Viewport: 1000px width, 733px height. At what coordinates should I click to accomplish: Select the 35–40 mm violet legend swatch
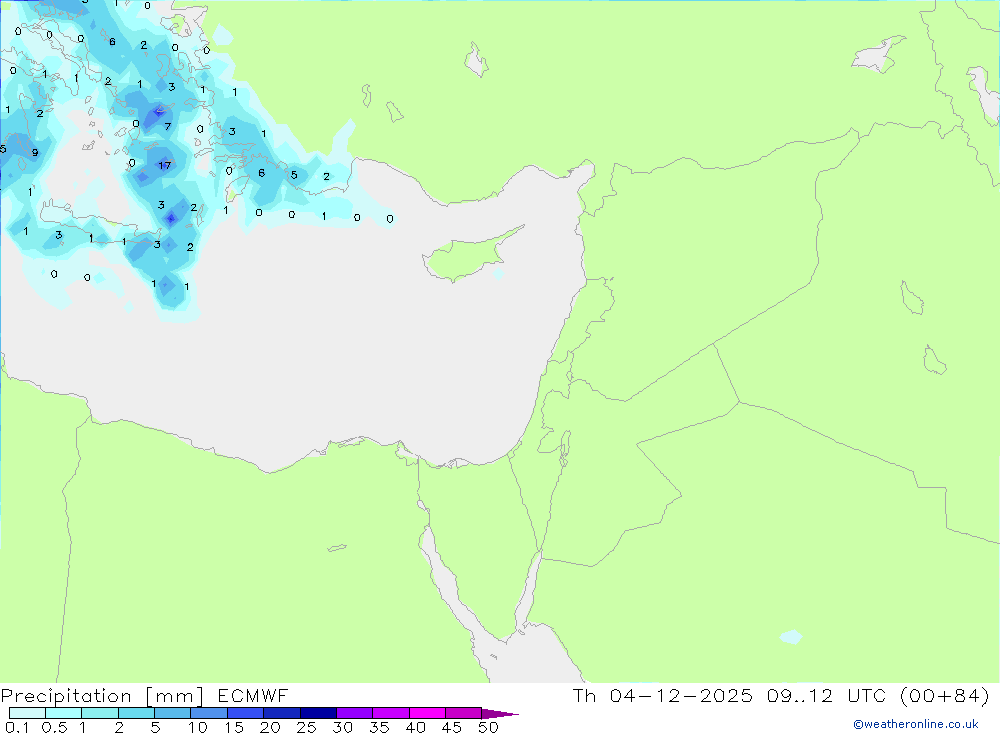(x=390, y=713)
